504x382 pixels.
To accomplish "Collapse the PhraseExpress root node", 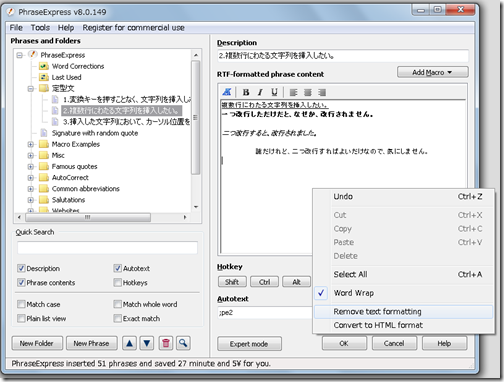I will (19, 55).
